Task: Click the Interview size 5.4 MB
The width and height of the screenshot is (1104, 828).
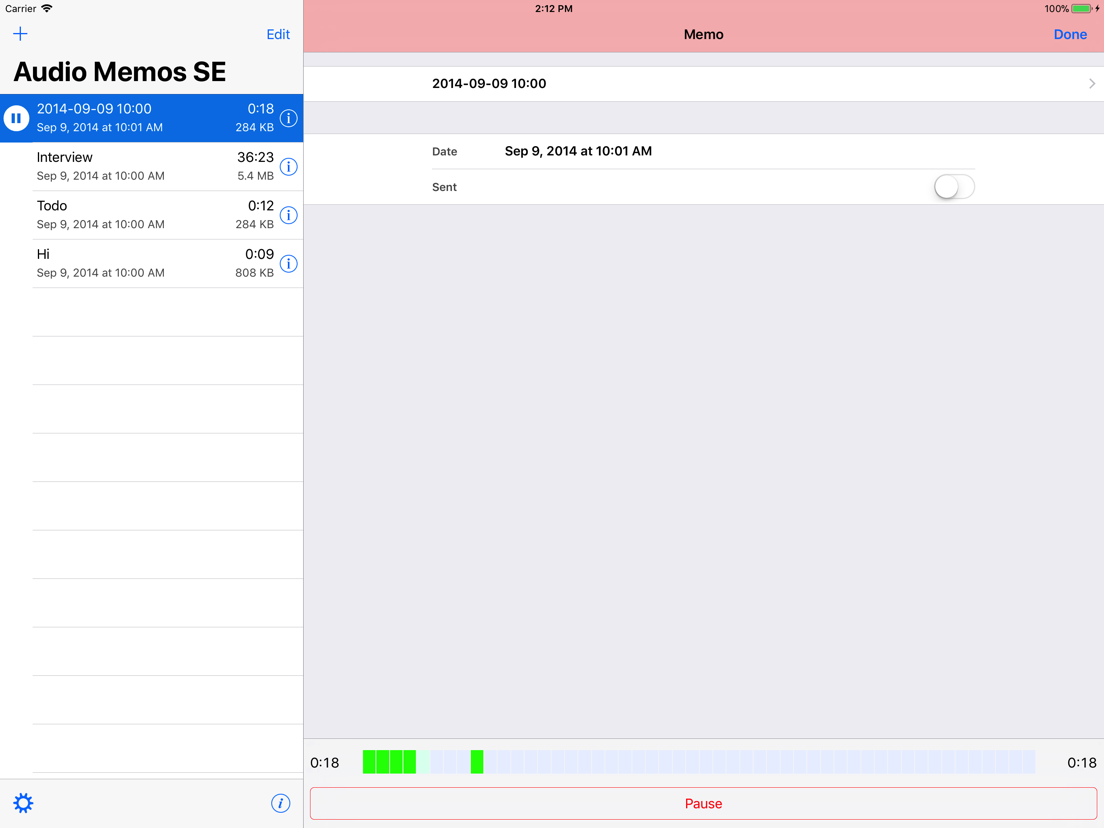Action: pyautogui.click(x=256, y=176)
